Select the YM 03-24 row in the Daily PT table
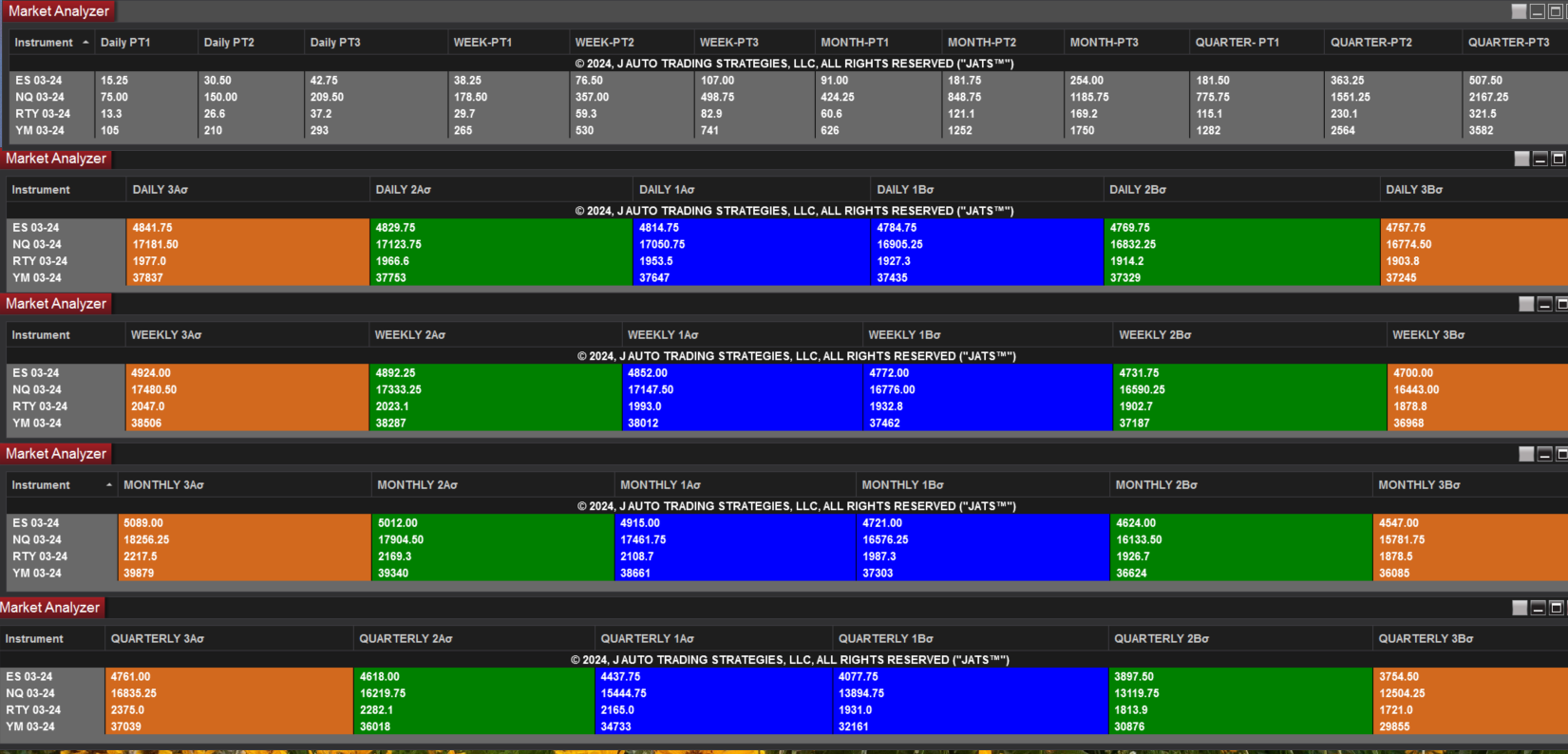 click(788, 131)
